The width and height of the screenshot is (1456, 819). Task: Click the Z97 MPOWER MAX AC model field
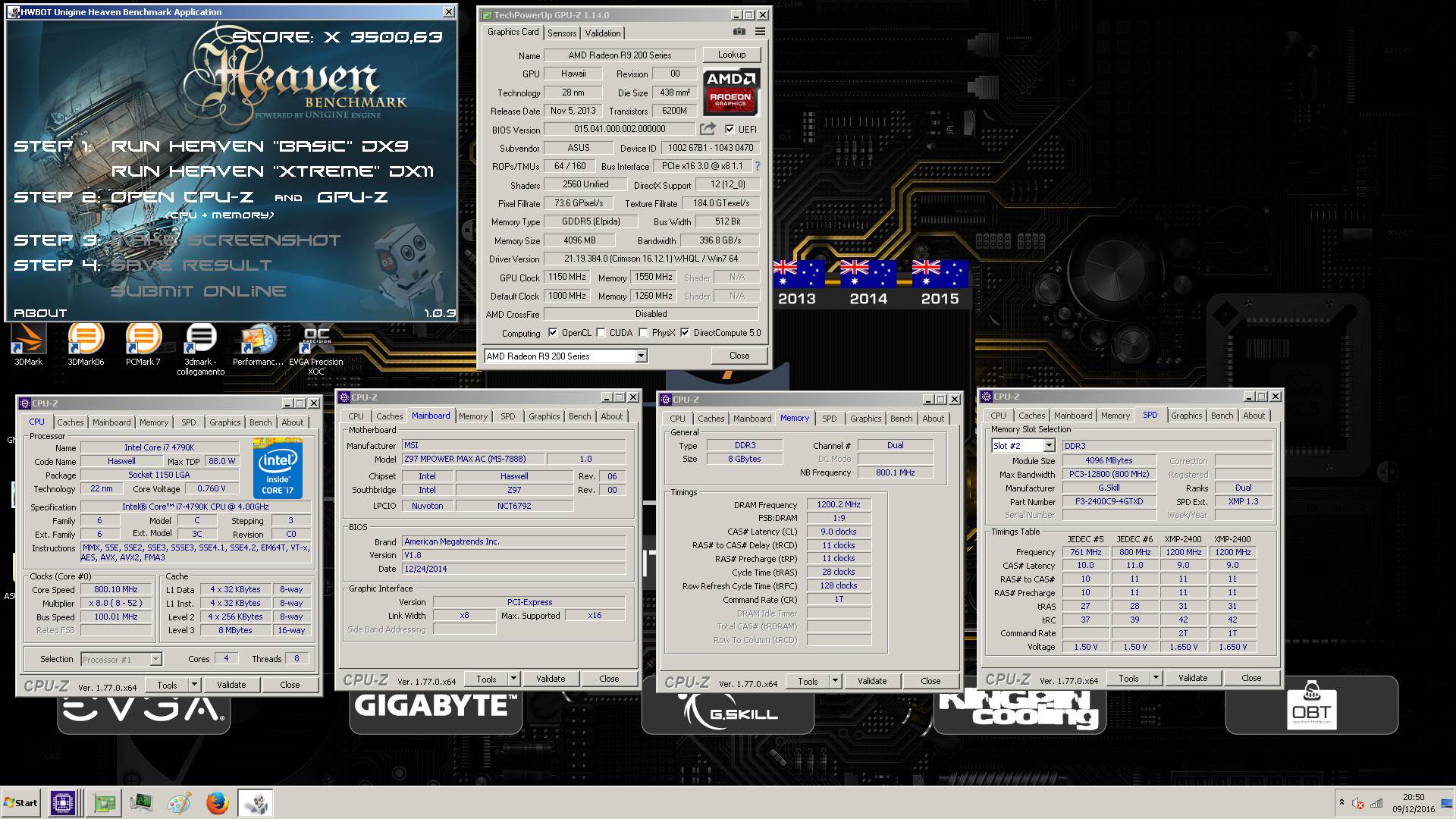click(472, 460)
